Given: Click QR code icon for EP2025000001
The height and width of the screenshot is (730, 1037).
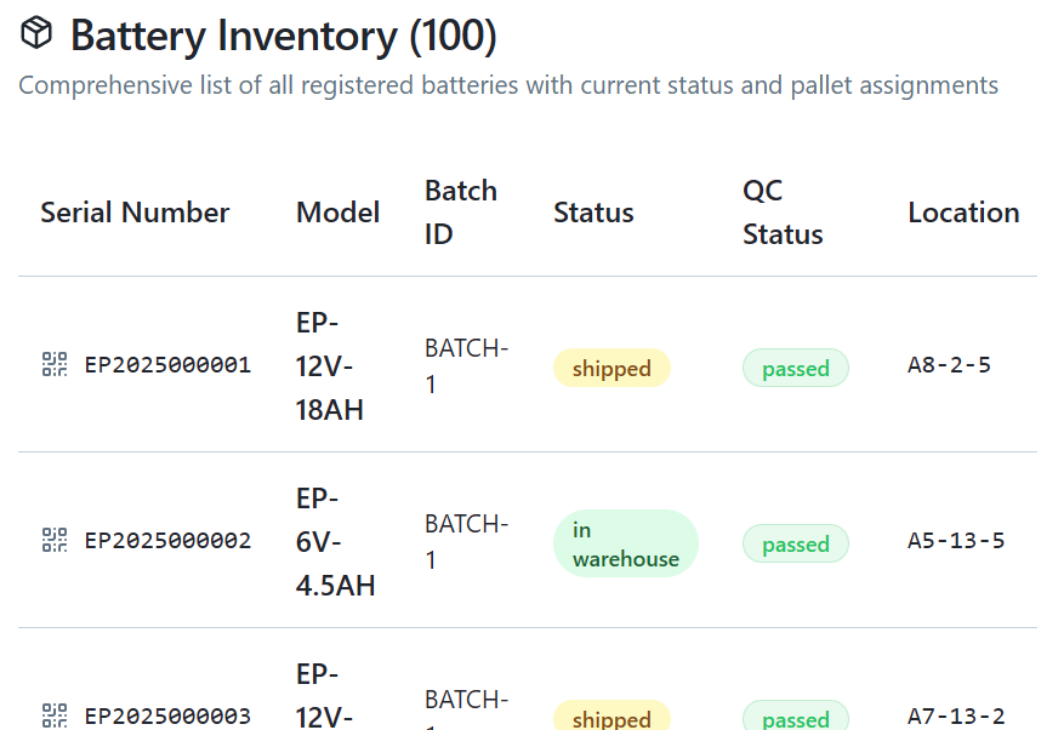Looking at the screenshot, I should coord(54,364).
